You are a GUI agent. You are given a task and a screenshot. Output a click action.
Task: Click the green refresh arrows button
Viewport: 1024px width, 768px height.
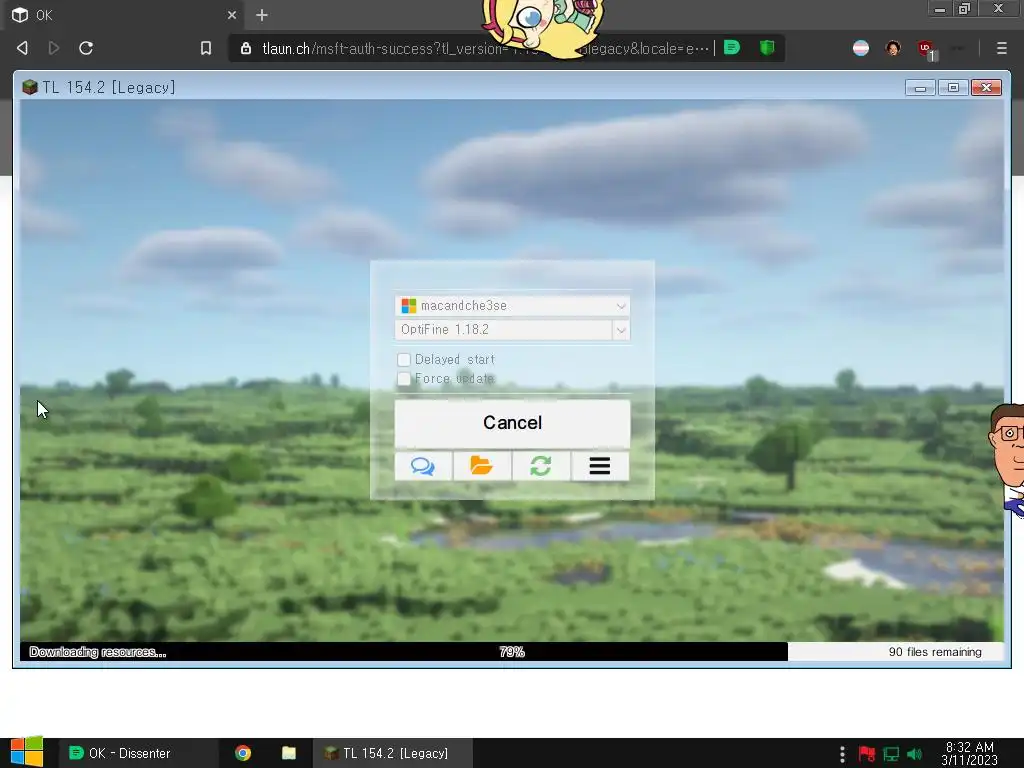click(x=541, y=466)
